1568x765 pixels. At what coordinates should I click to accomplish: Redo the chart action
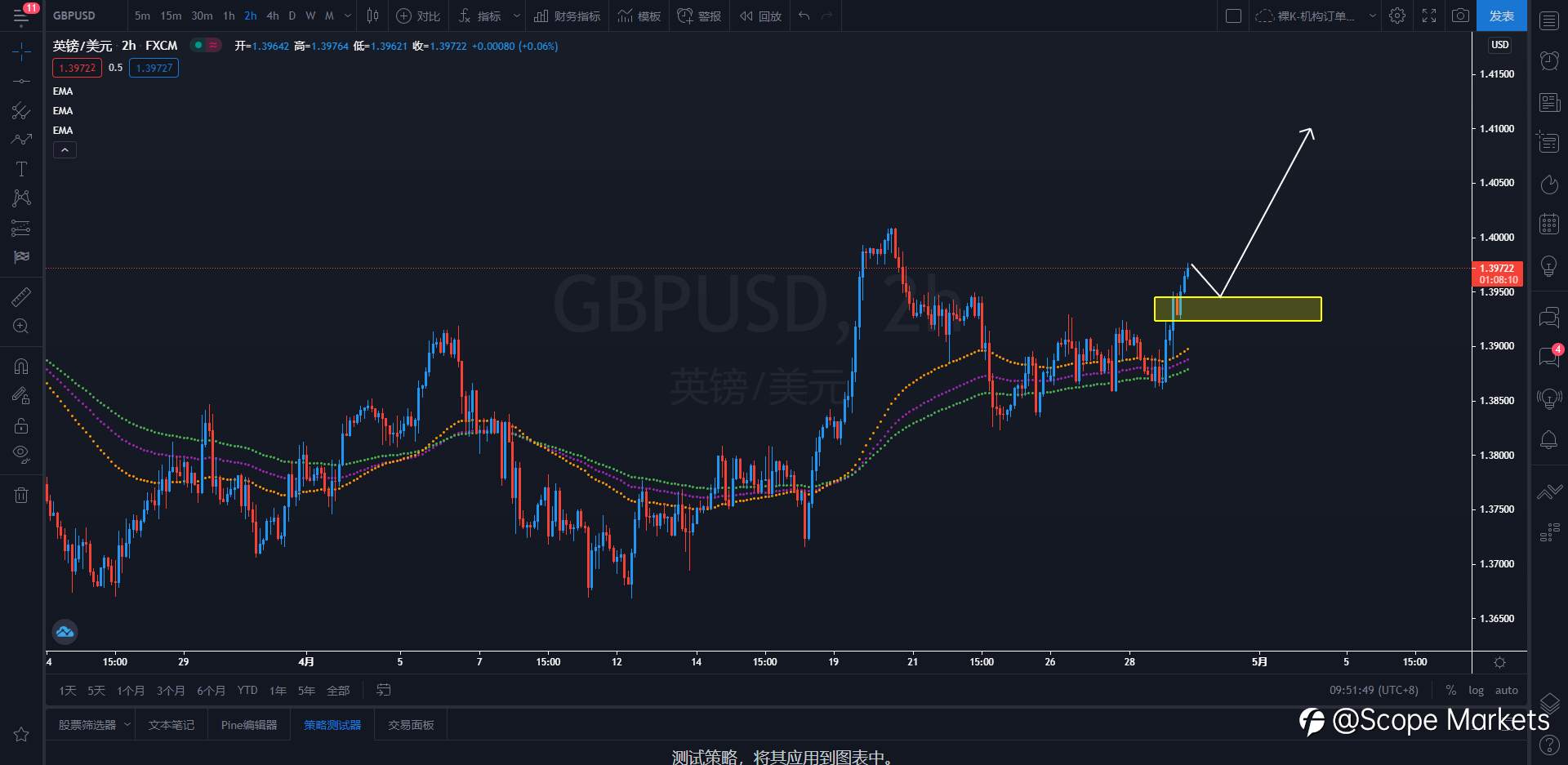(827, 16)
